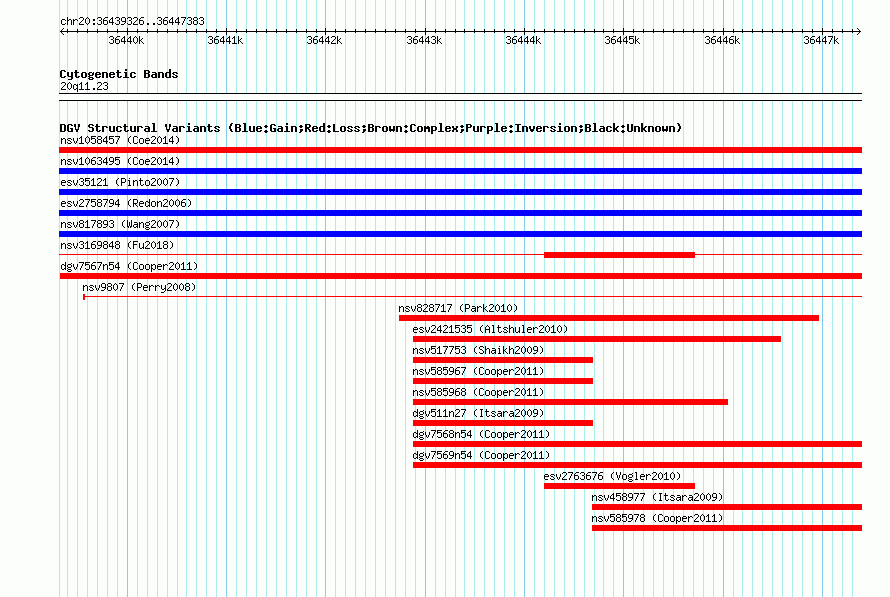Open nsv9807 (Perry2008) variant
The image size is (890, 597).
click(139, 287)
